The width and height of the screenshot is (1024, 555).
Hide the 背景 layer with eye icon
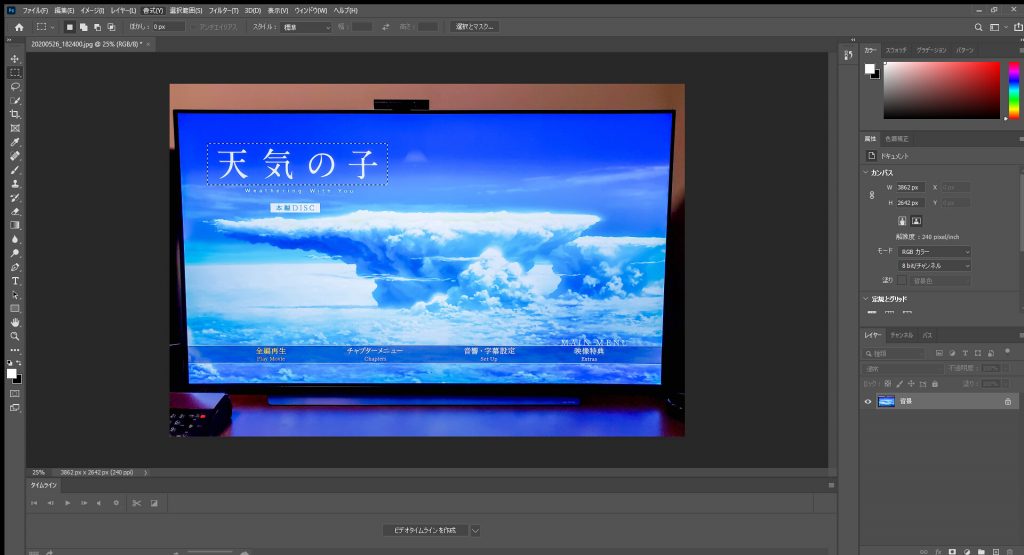pyautogui.click(x=868, y=401)
